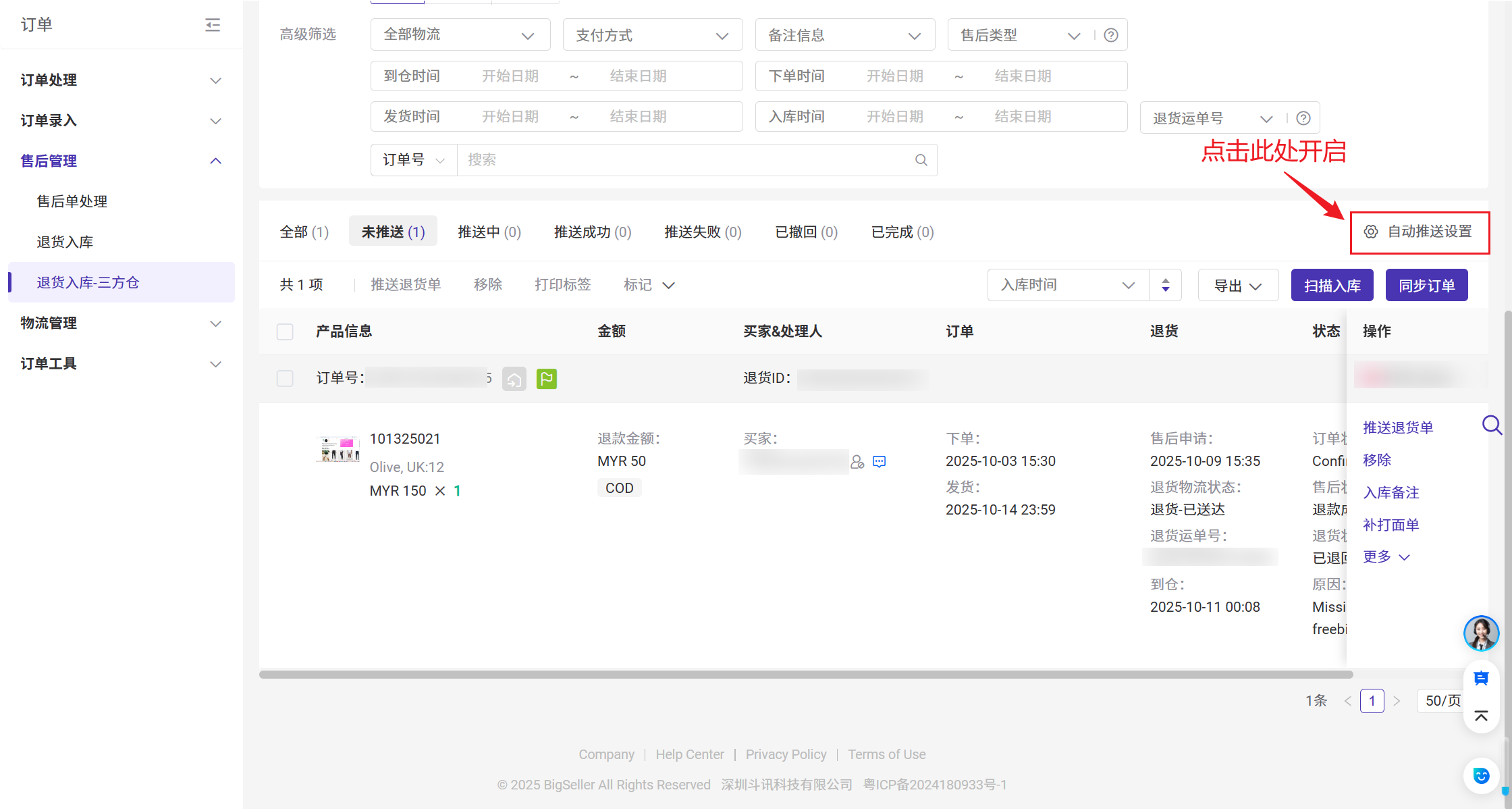The height and width of the screenshot is (809, 1512).
Task: Click the customer service avatar icon
Action: [x=1481, y=633]
